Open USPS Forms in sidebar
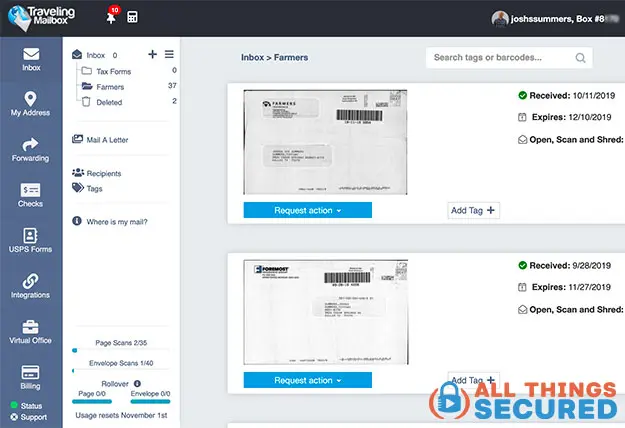 pyautogui.click(x=30, y=241)
